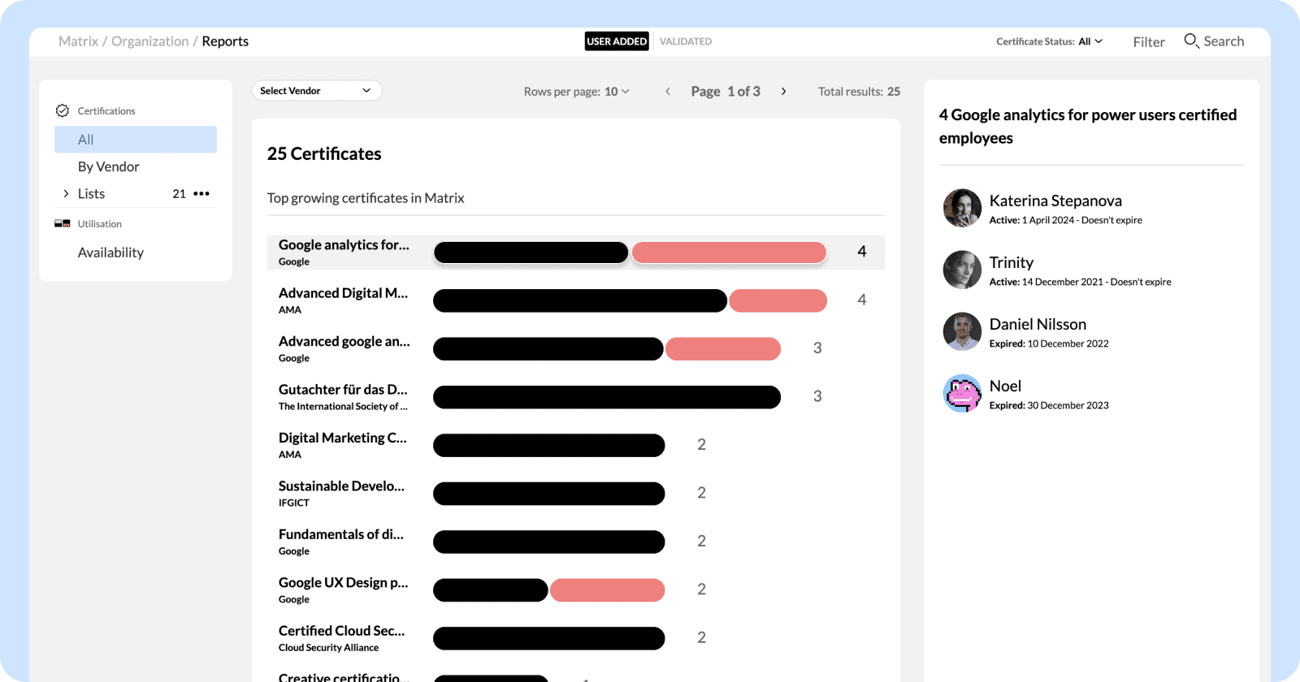The image size is (1300, 682).
Task: Click Expired: 10 December 2022 status
Action: coord(1049,344)
